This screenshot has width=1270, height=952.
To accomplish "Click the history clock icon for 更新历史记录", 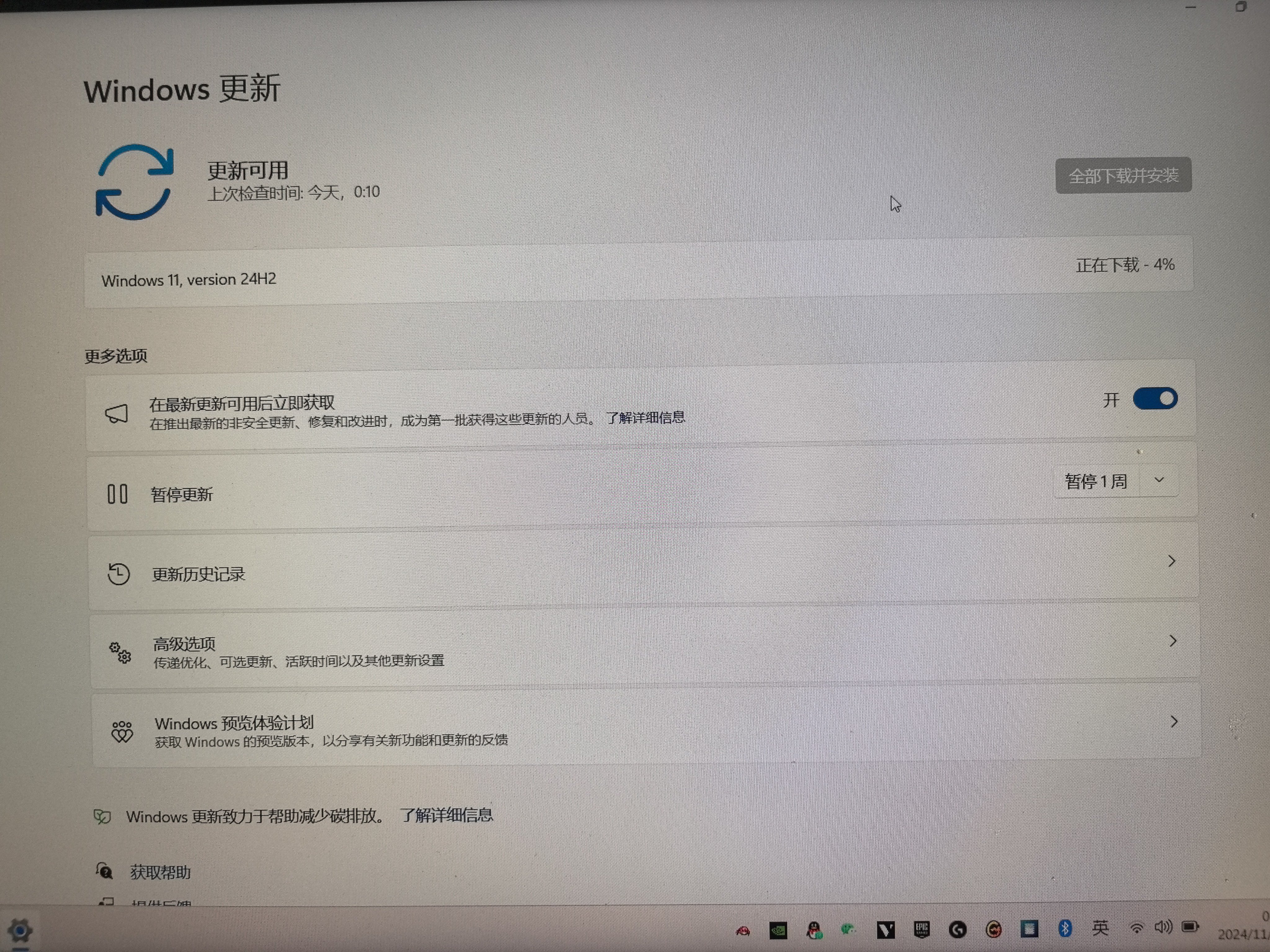I will tap(119, 574).
